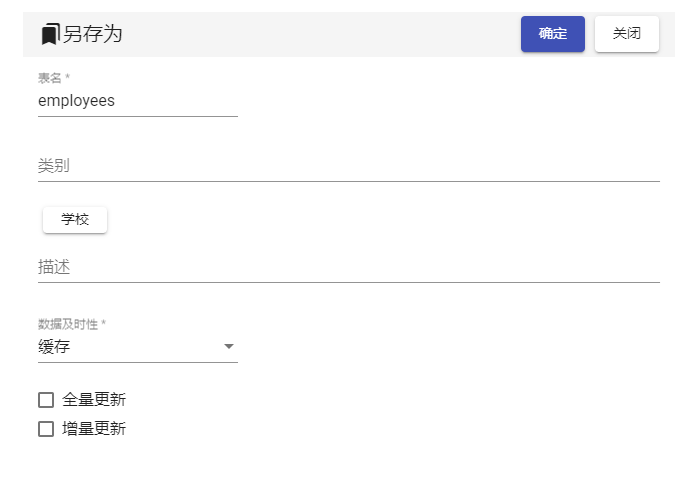
Task: Confirm saving with the 确定 button
Action: click(553, 34)
